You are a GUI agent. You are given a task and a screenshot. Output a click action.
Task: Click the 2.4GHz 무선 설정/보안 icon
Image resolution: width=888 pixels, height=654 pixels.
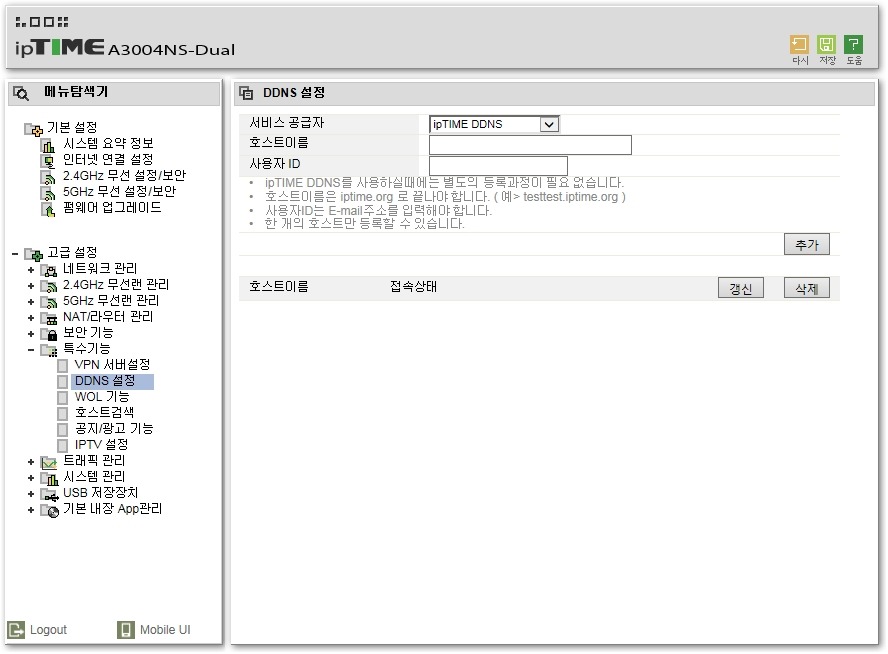pyautogui.click(x=49, y=177)
